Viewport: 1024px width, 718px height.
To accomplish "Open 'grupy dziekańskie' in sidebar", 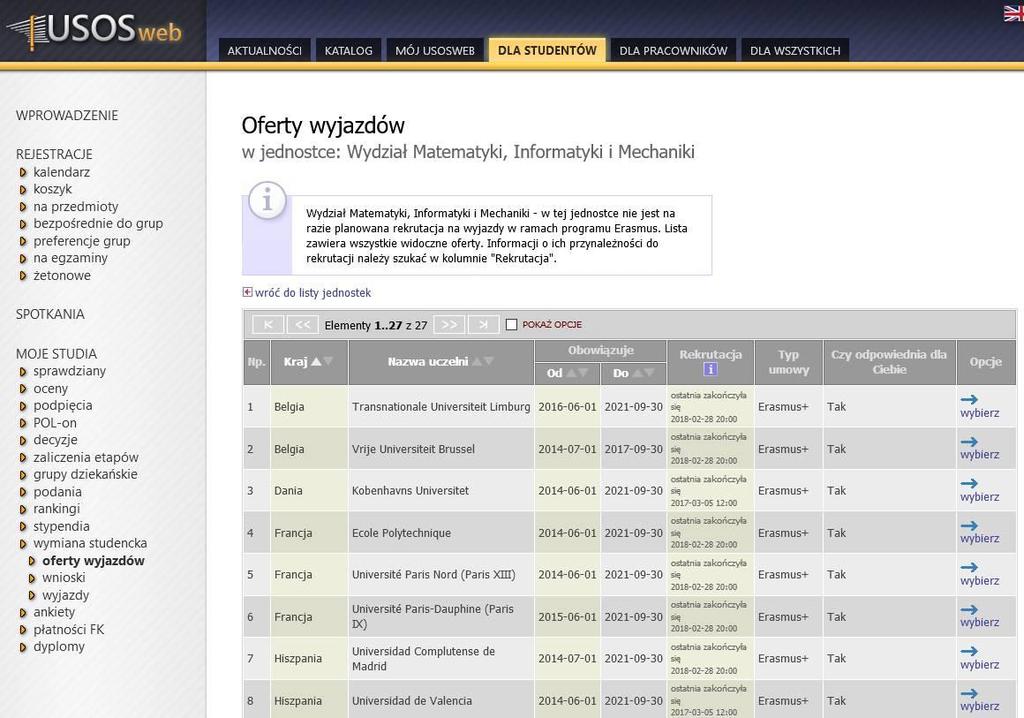I will [85, 474].
